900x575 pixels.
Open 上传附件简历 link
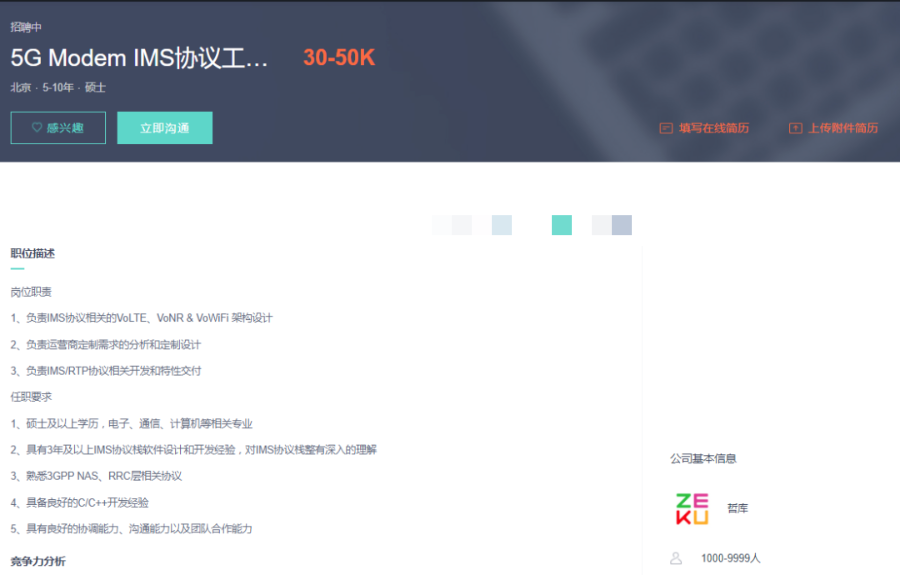(843, 128)
